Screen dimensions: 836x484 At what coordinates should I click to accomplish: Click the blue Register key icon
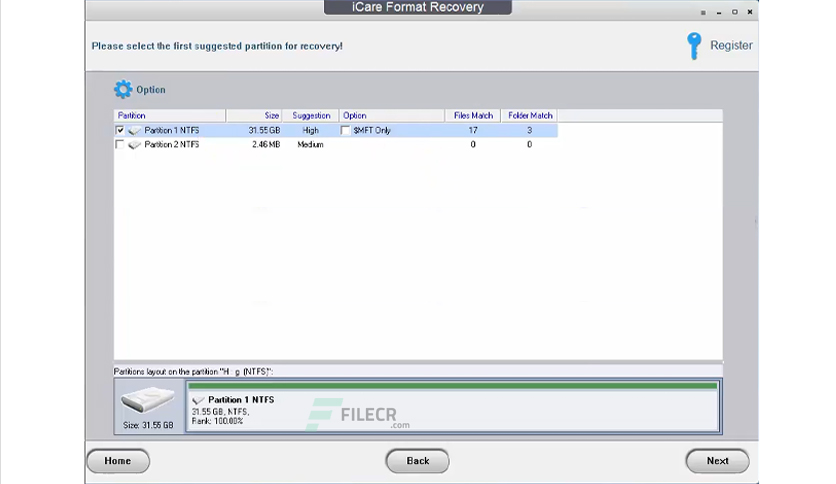pyautogui.click(x=694, y=46)
